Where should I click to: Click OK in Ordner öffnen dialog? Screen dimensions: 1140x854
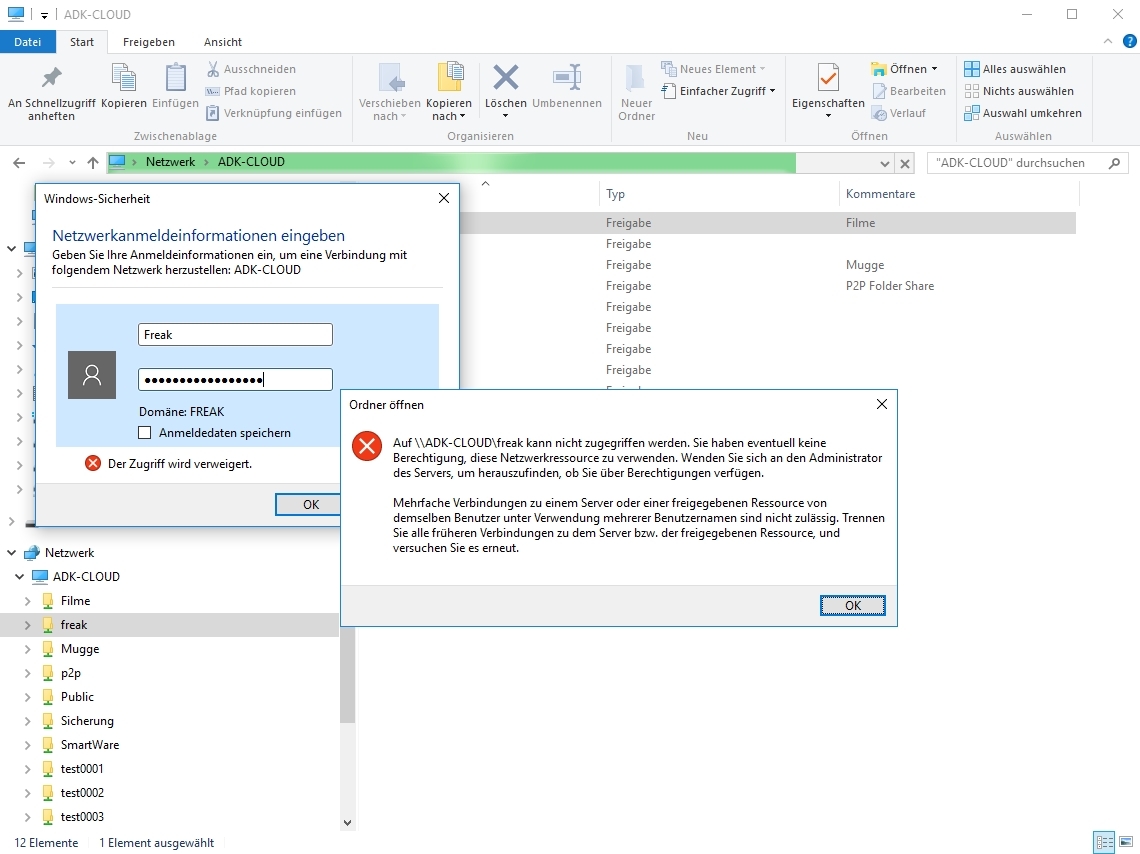tap(853, 605)
